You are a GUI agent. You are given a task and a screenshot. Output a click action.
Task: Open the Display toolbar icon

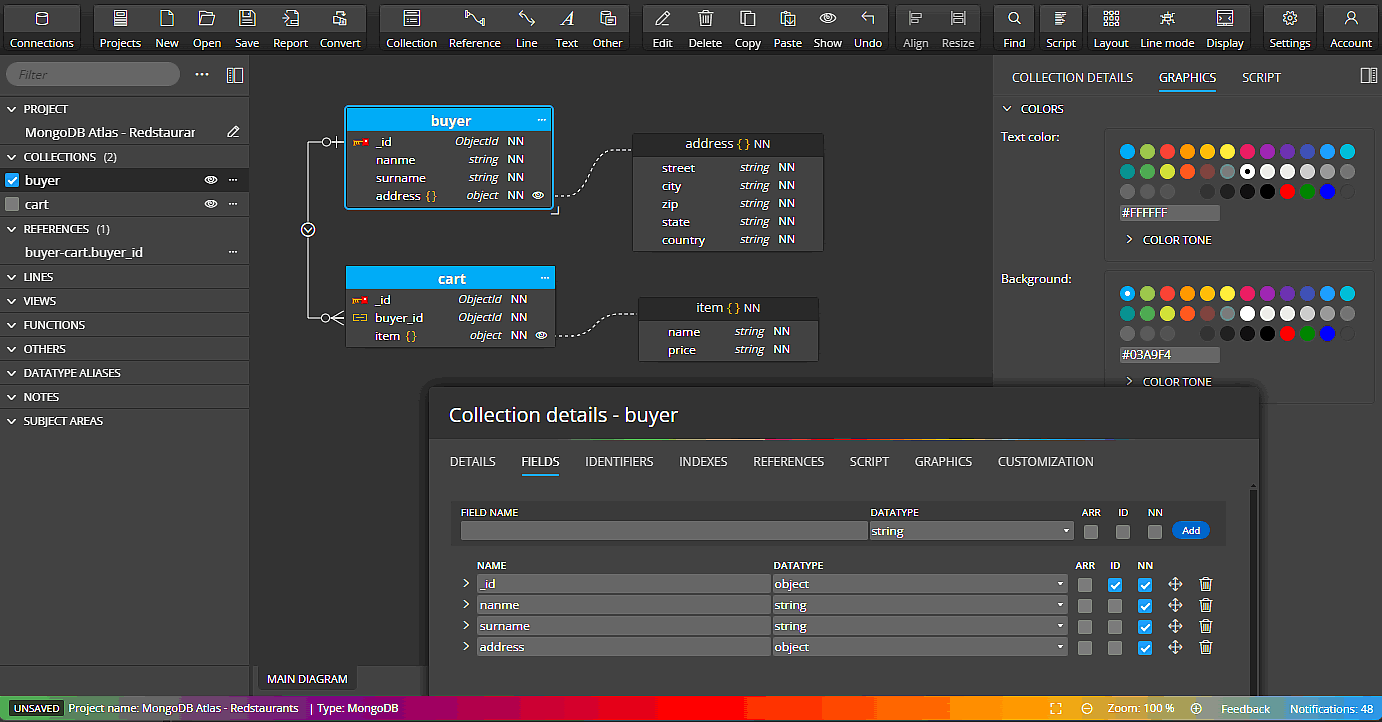(x=1225, y=28)
